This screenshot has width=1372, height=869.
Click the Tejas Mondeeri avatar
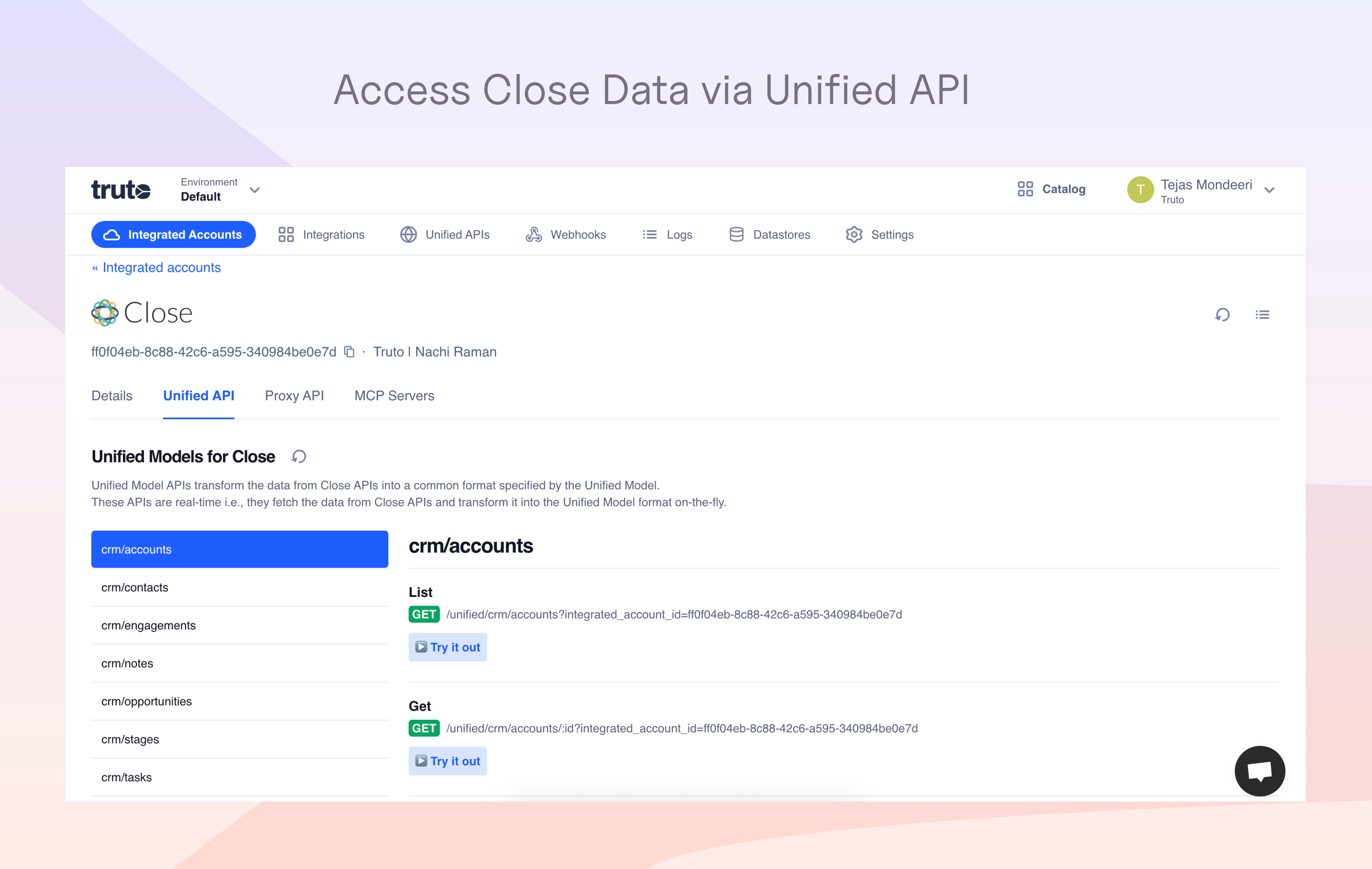click(1140, 190)
